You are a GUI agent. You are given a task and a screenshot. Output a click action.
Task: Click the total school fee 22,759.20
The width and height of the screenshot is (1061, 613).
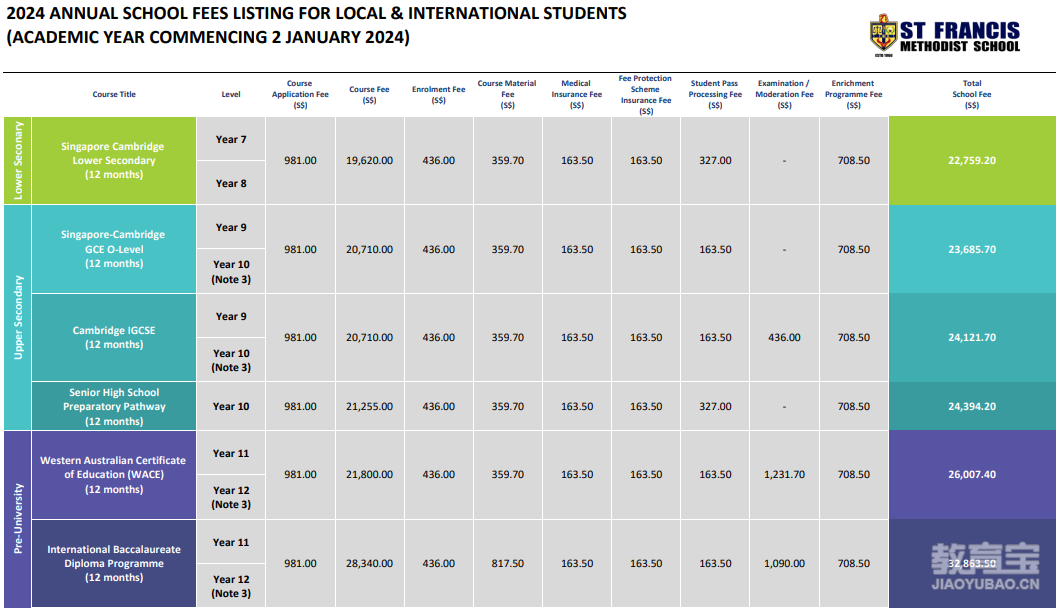click(x=972, y=160)
